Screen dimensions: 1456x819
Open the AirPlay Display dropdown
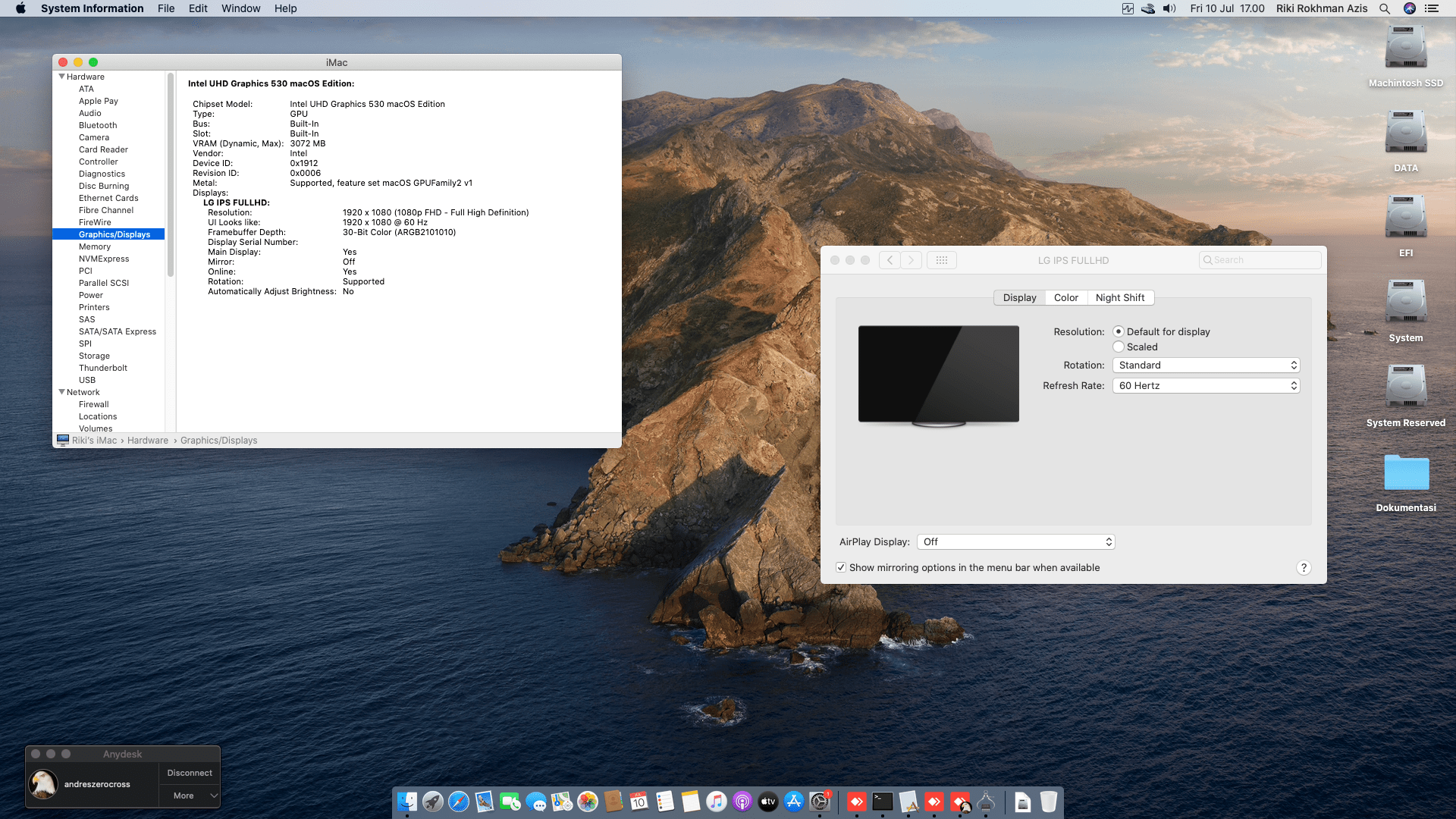(x=1015, y=542)
